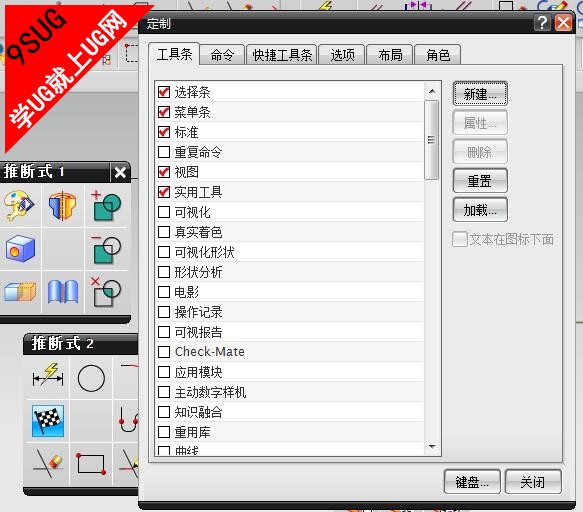Click the 新建... button
583x512 pixels.
point(480,94)
